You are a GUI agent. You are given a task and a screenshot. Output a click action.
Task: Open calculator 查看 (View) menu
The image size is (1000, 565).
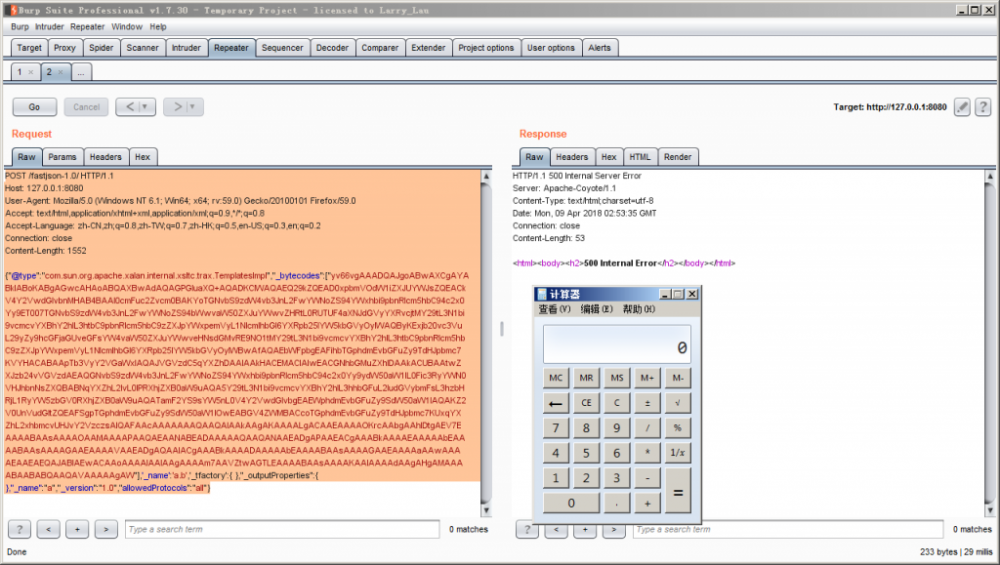click(554, 309)
